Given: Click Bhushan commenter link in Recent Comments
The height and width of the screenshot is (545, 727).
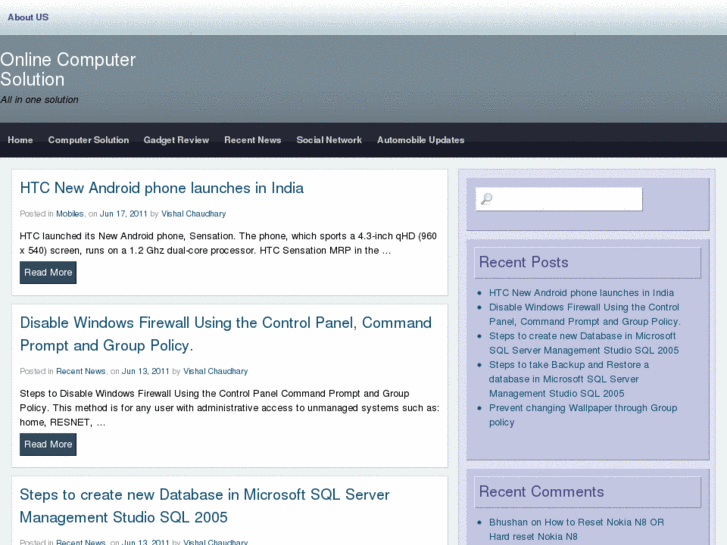Looking at the screenshot, I should [x=508, y=522].
